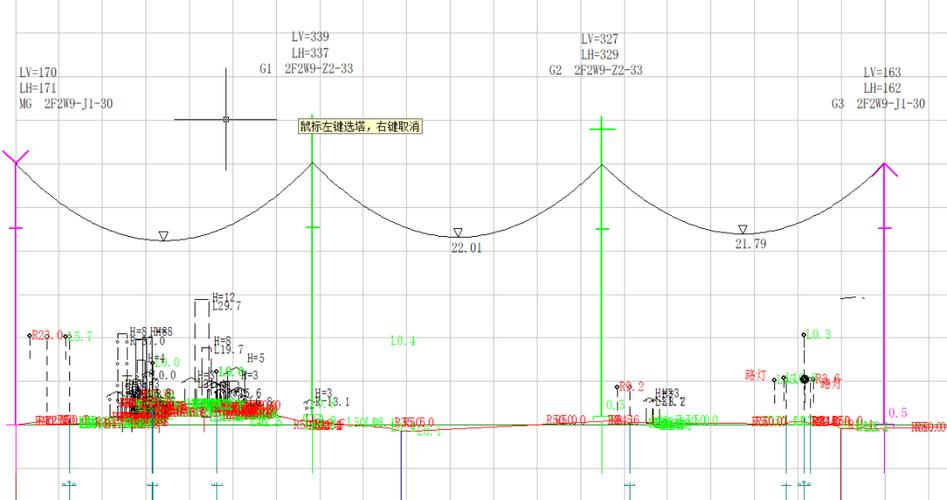Click the 'L29.7' offset label

click(x=226, y=307)
